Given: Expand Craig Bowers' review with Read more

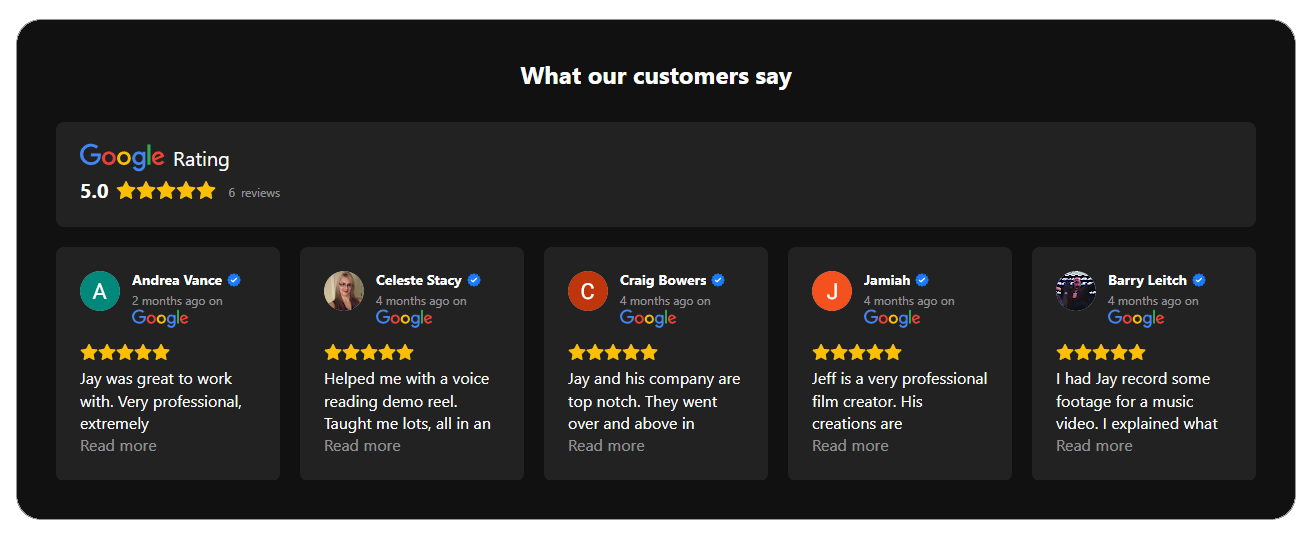Looking at the screenshot, I should [x=606, y=446].
